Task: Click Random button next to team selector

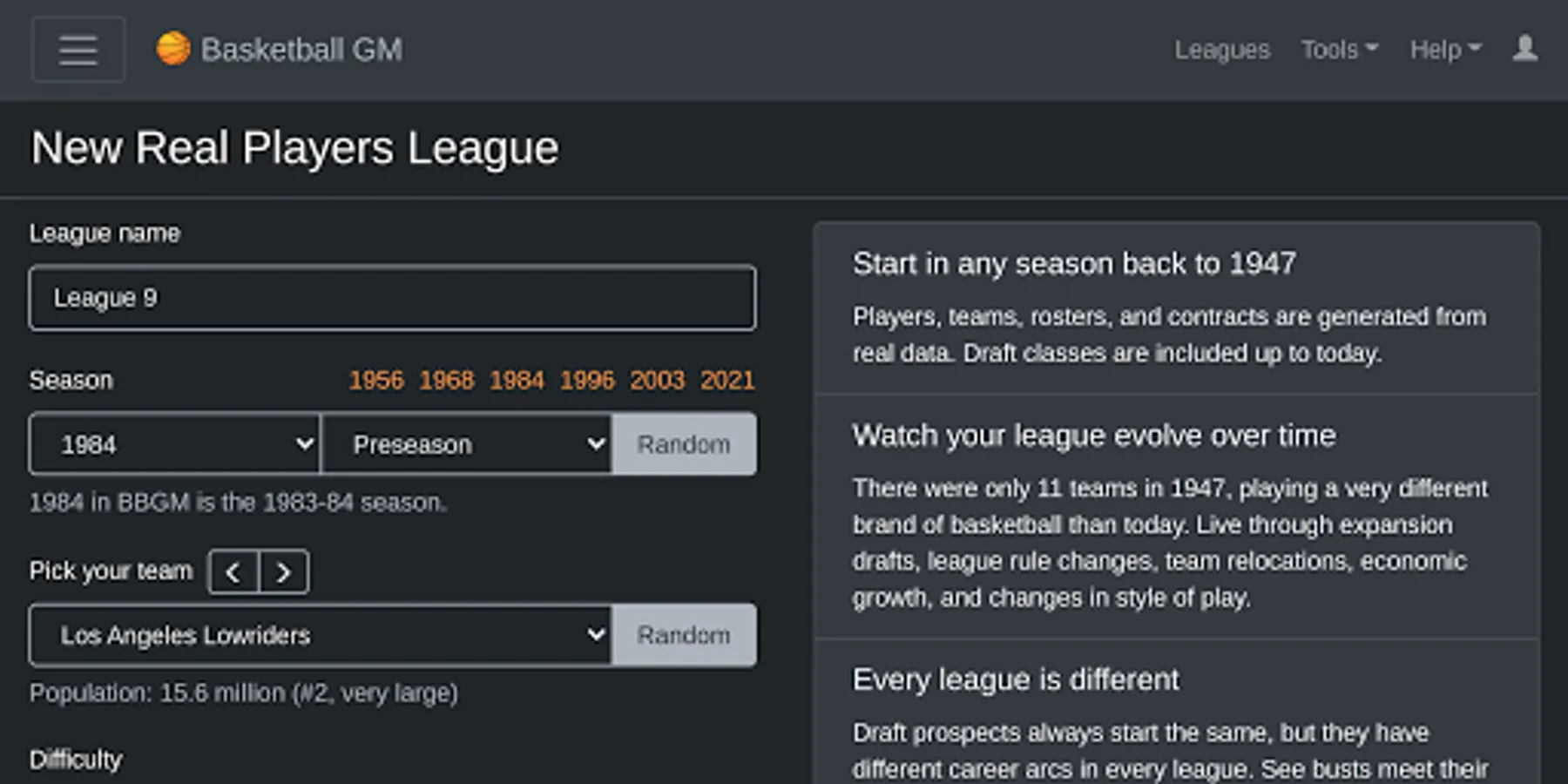Action: [x=684, y=635]
